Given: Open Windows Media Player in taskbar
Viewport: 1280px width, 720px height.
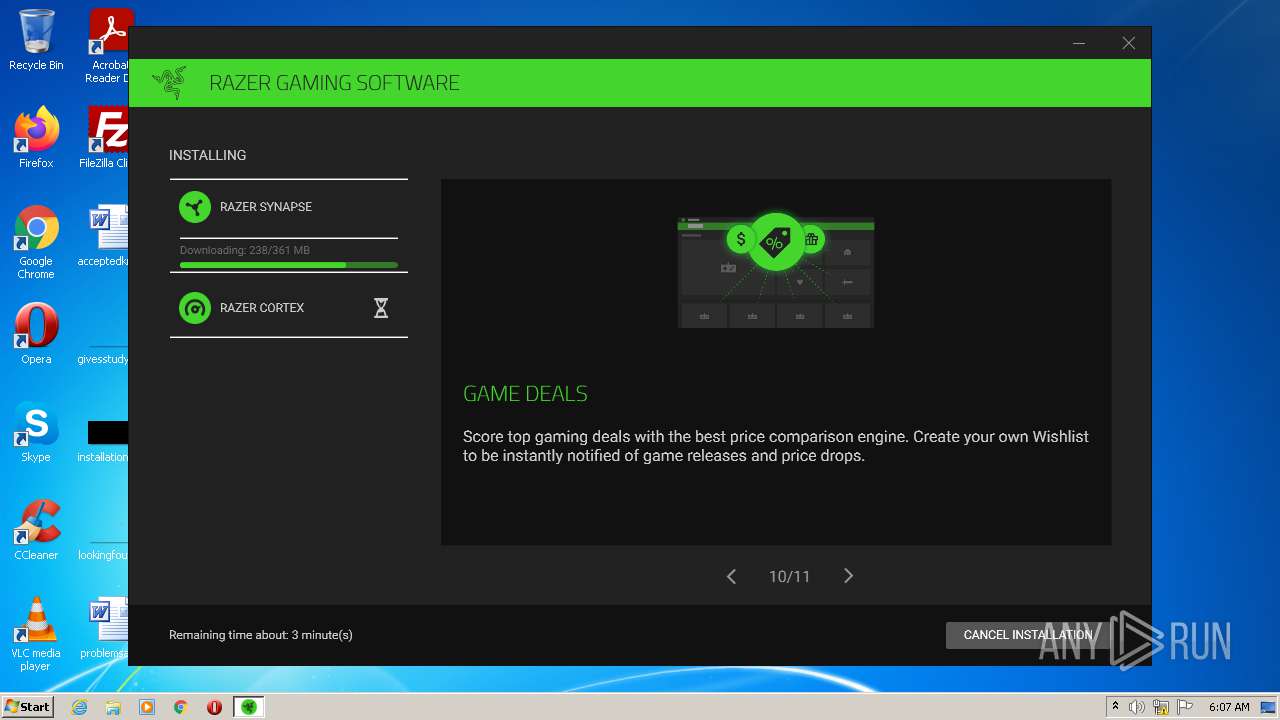Looking at the screenshot, I should pyautogui.click(x=147, y=707).
